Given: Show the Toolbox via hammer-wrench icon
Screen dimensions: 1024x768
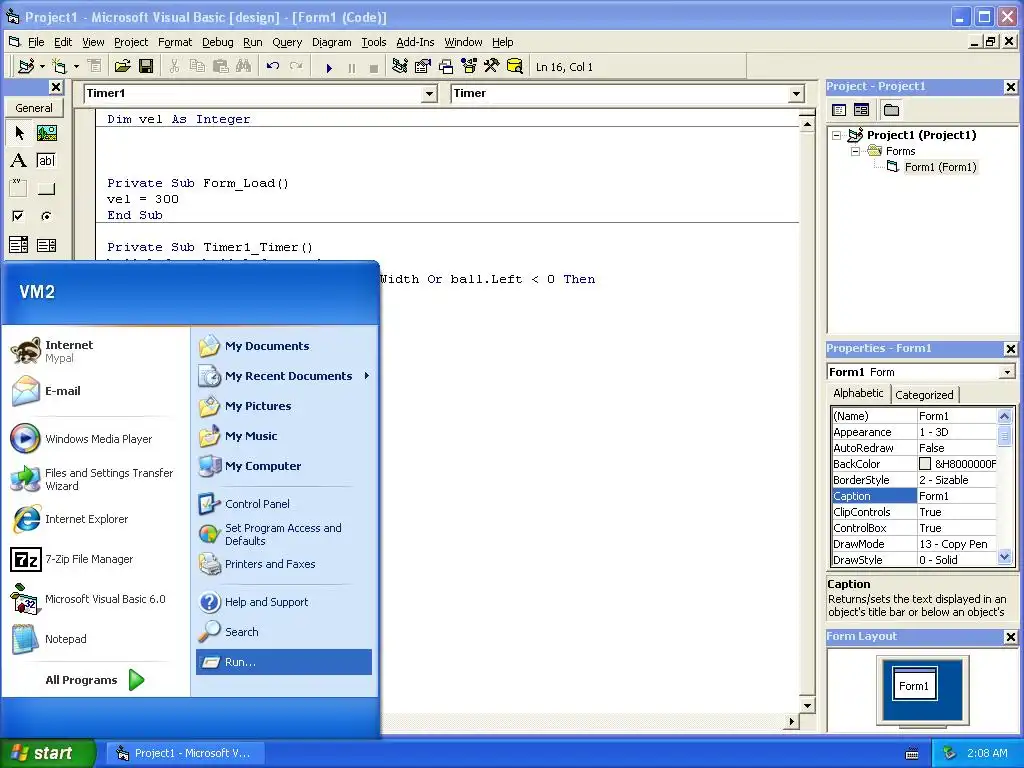Looking at the screenshot, I should pyautogui.click(x=492, y=67).
